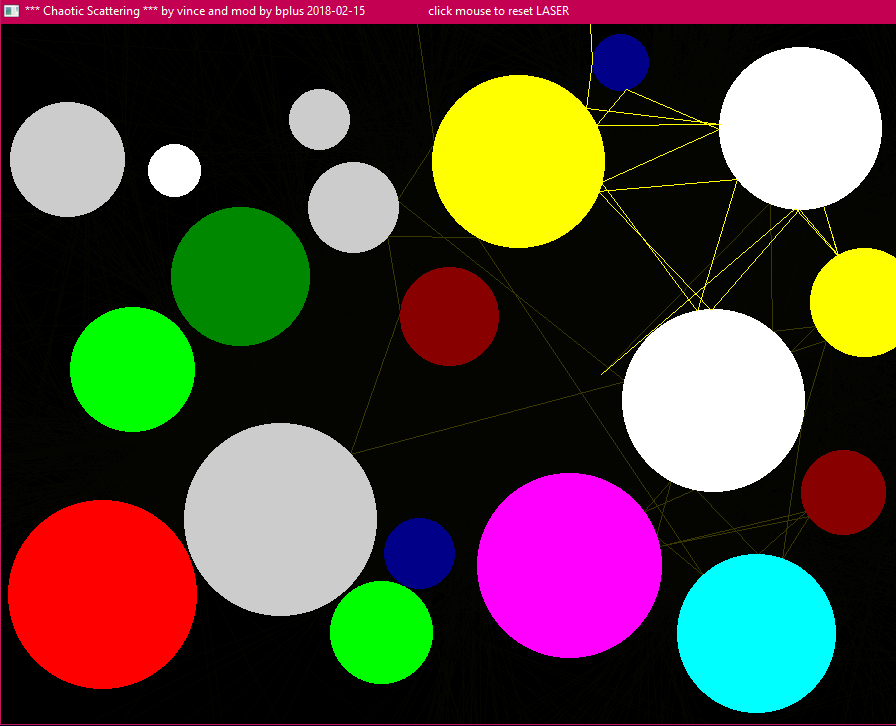Click the magenta circle
The height and width of the screenshot is (726, 896).
click(x=569, y=565)
